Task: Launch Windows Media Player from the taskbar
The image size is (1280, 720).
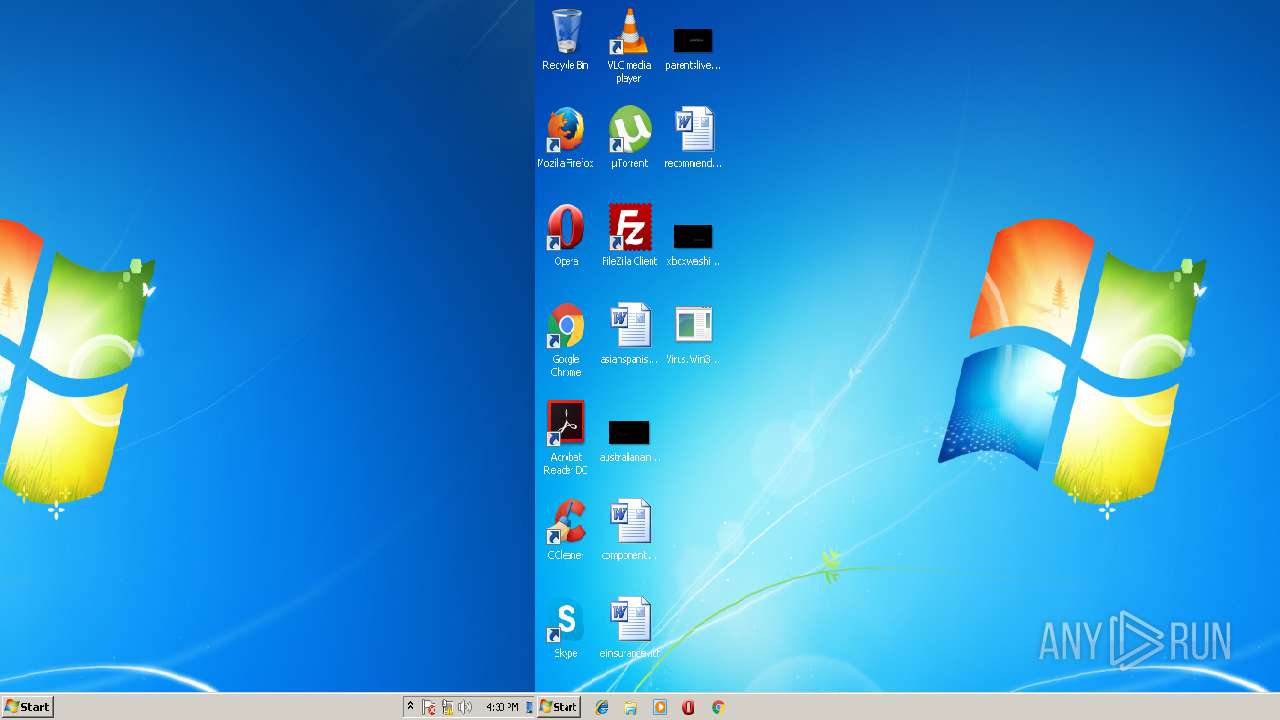Action: (x=660, y=707)
